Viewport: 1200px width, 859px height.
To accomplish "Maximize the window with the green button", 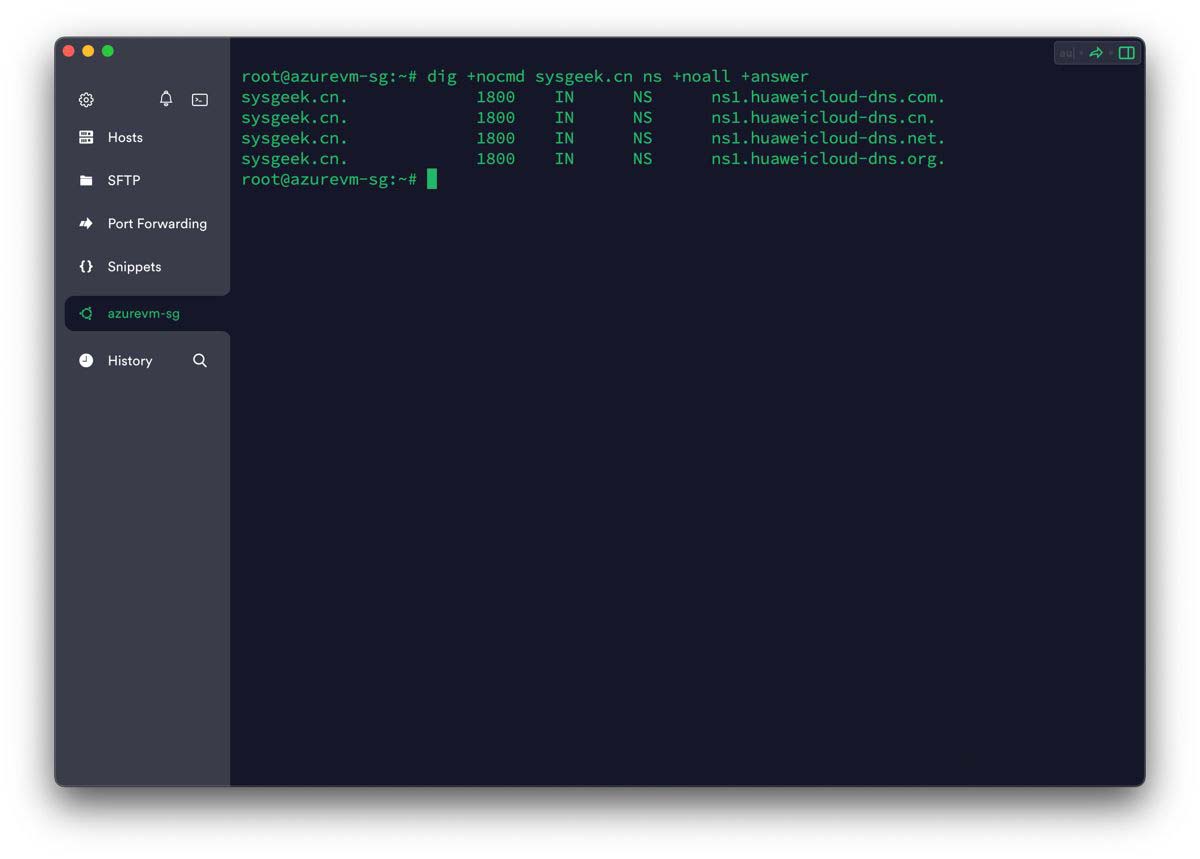I will point(108,51).
